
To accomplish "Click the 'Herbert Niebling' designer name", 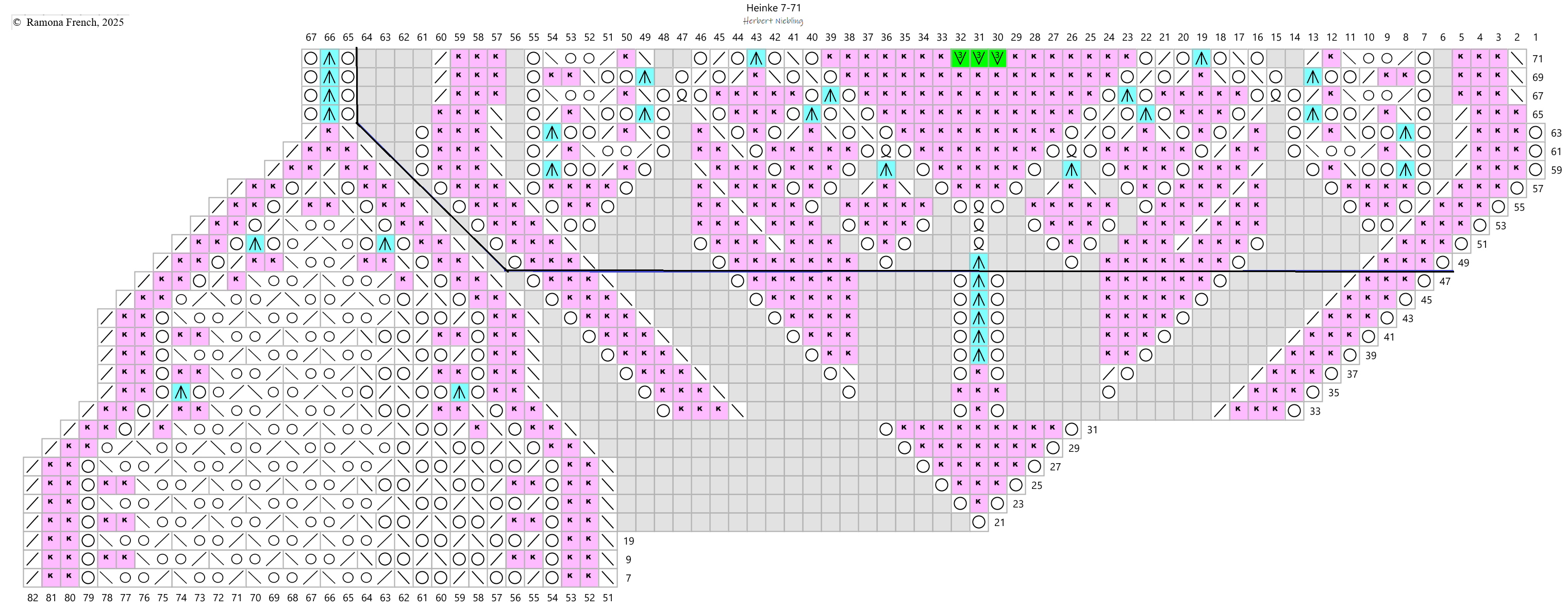I will (x=773, y=21).
